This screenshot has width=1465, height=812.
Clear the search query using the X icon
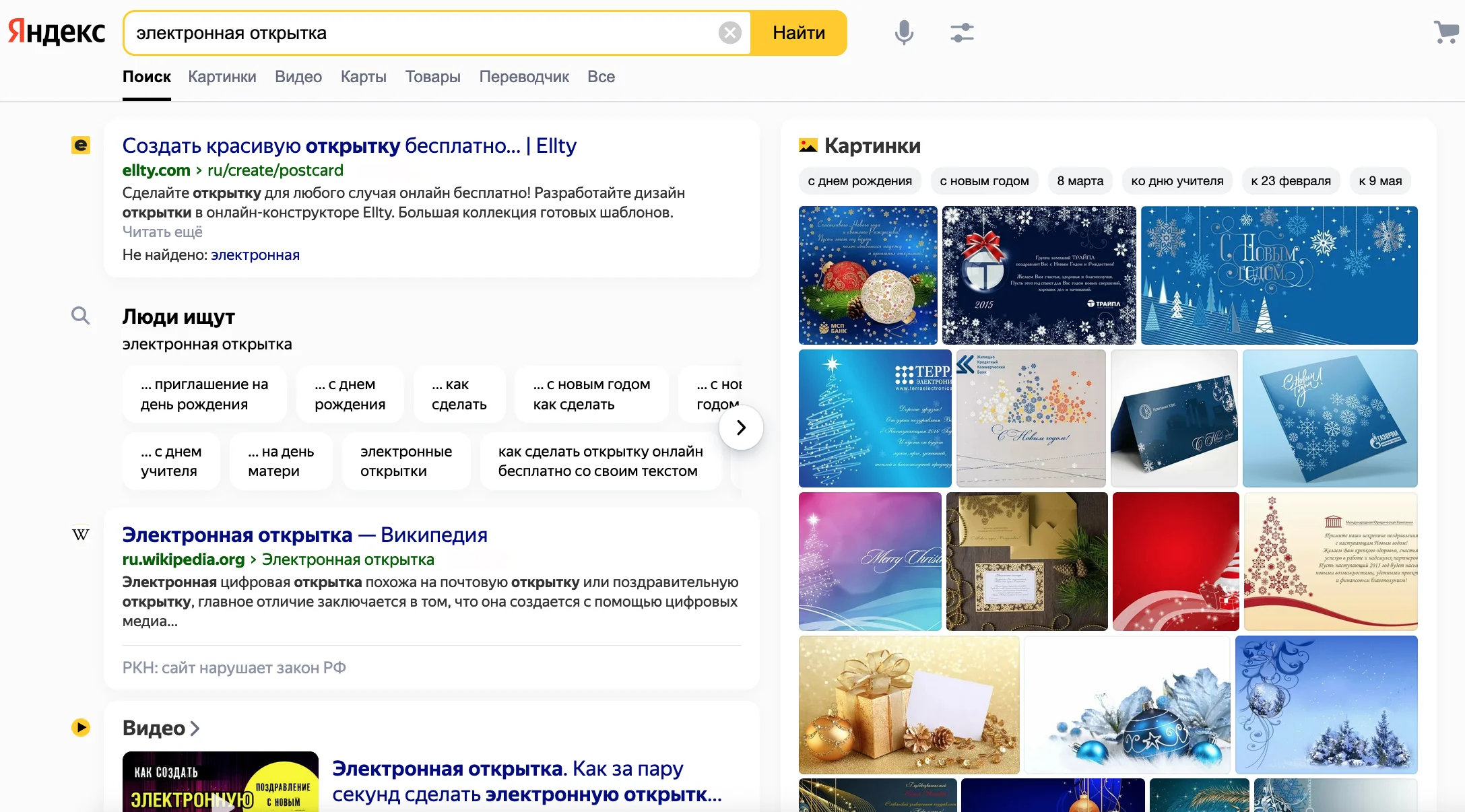tap(729, 32)
